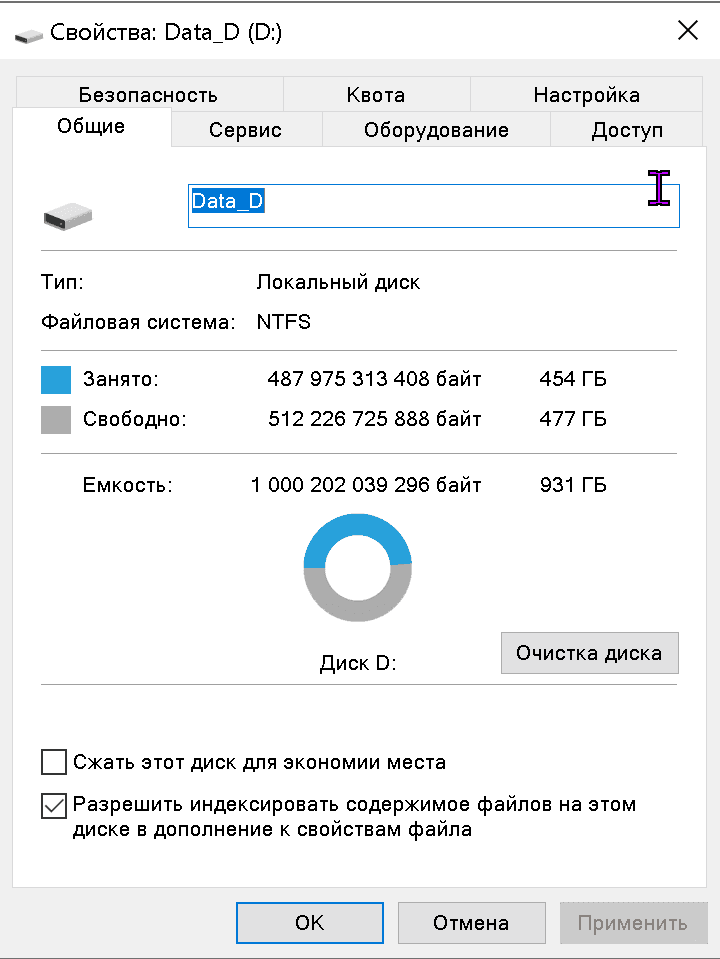
Task: Select the Общие tab
Action: pos(91,127)
